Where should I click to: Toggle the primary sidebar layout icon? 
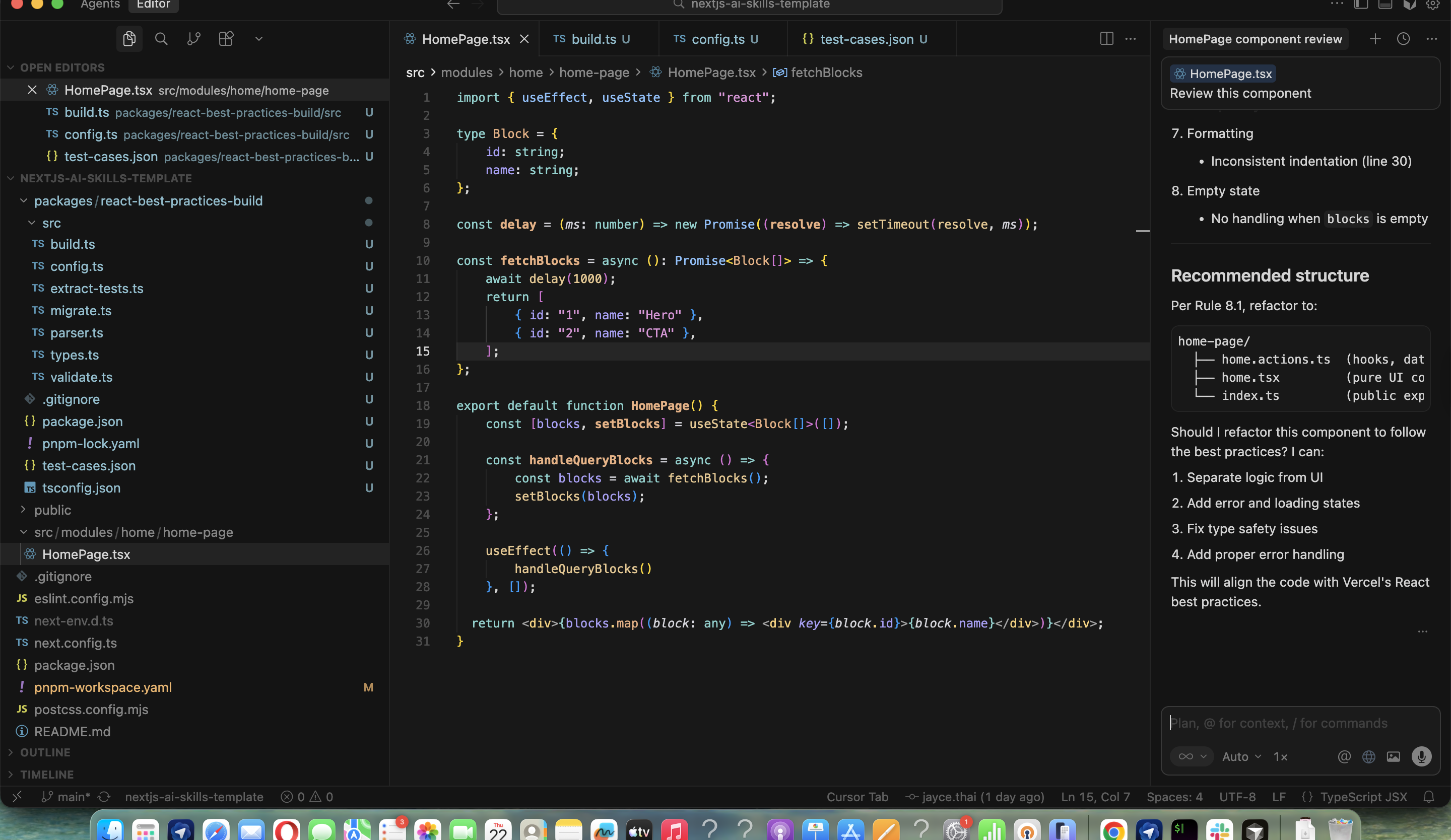(1361, 5)
